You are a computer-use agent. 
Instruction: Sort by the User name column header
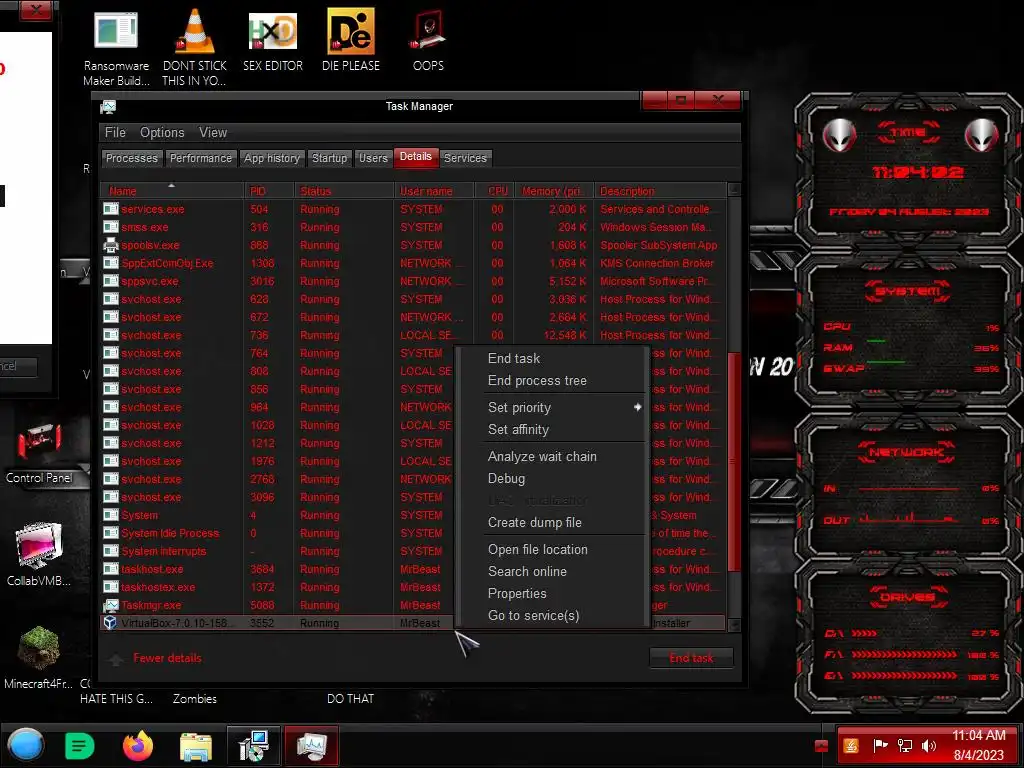coord(434,191)
